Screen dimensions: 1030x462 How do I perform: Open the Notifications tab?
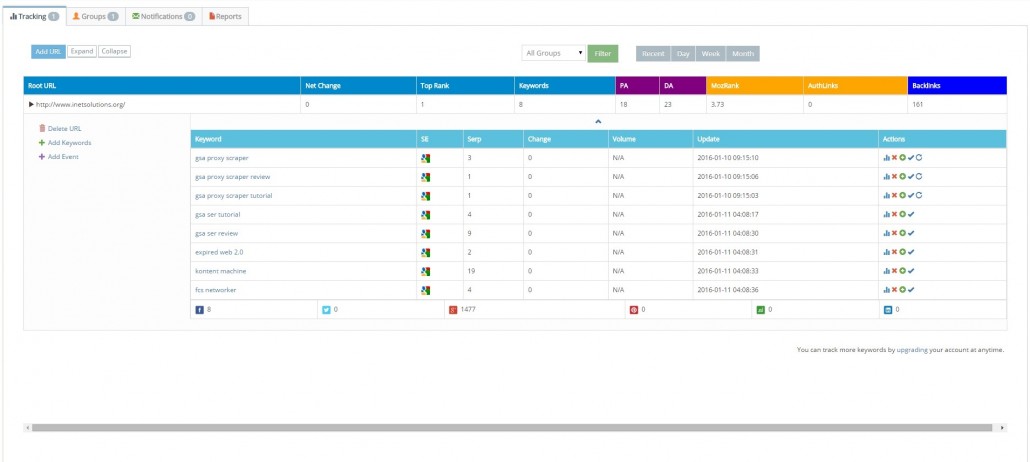pos(164,16)
